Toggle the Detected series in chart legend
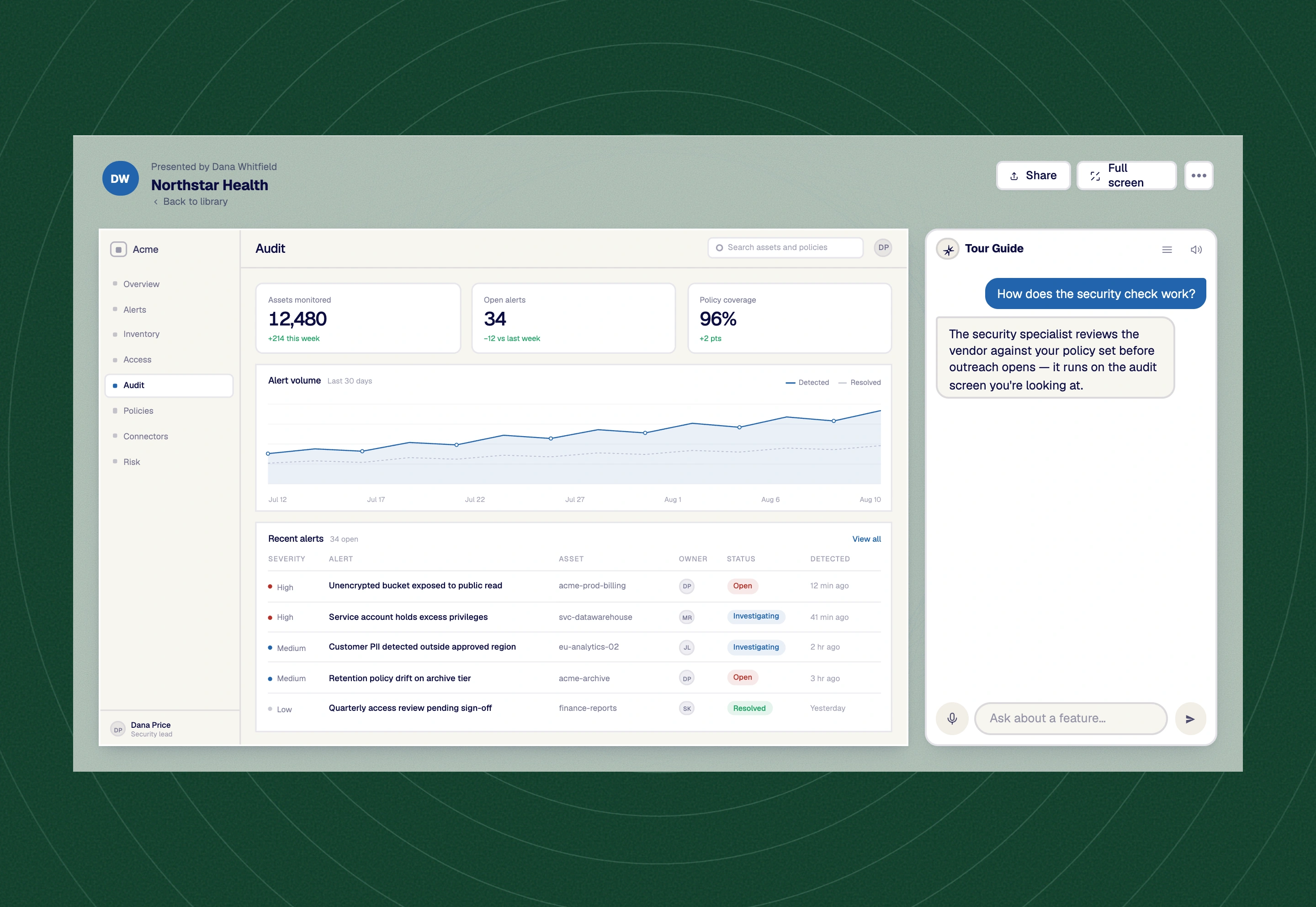1316x907 pixels. (807, 383)
